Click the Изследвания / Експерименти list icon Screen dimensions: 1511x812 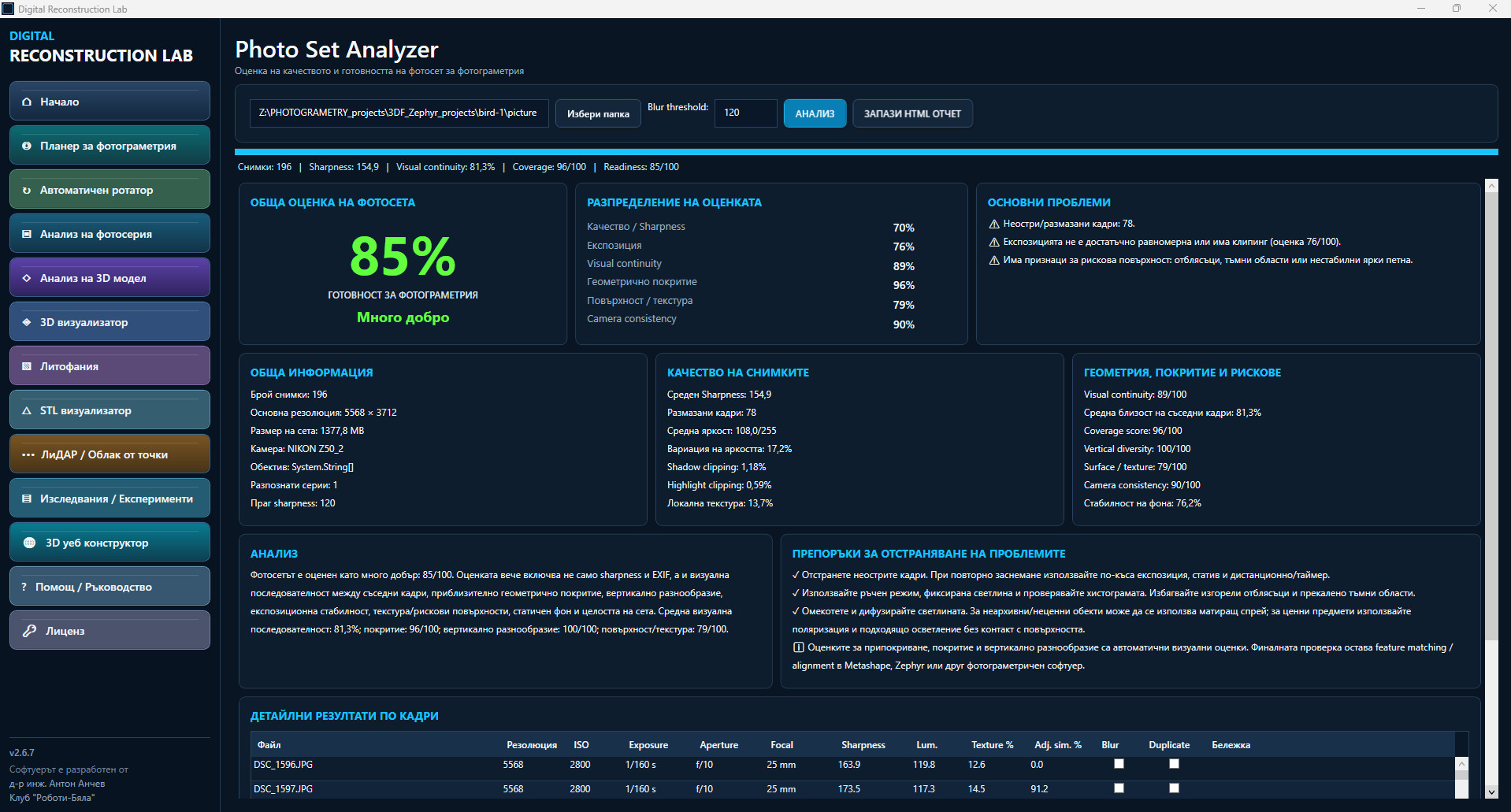[27, 499]
